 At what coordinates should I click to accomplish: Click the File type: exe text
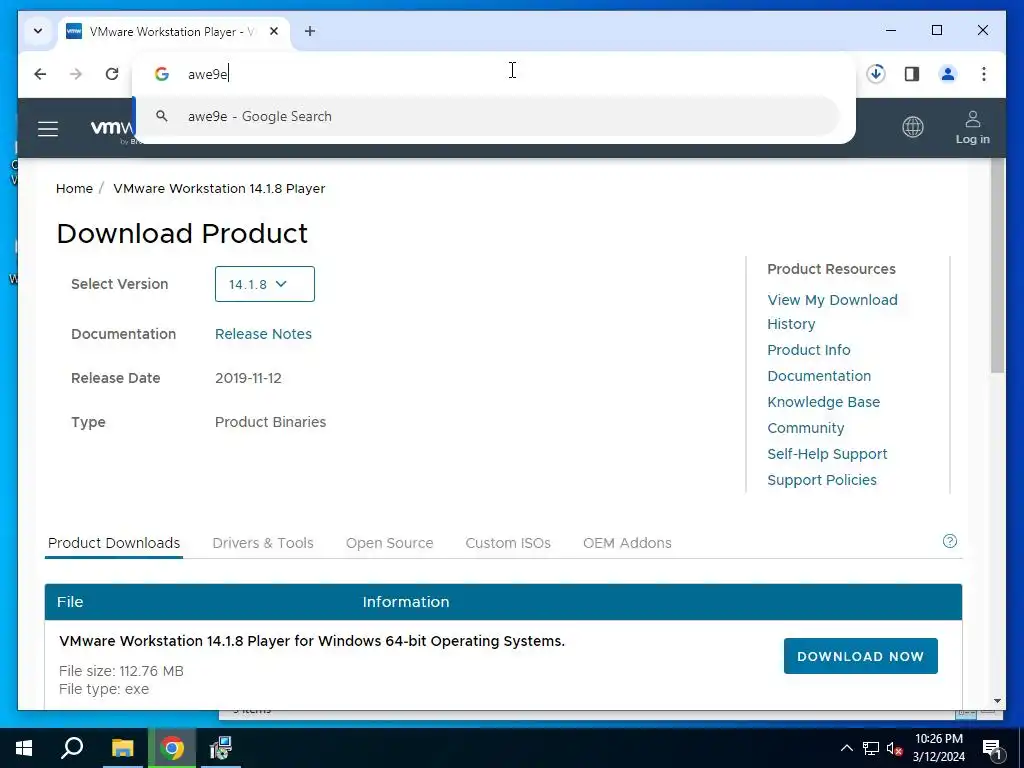click(x=104, y=689)
